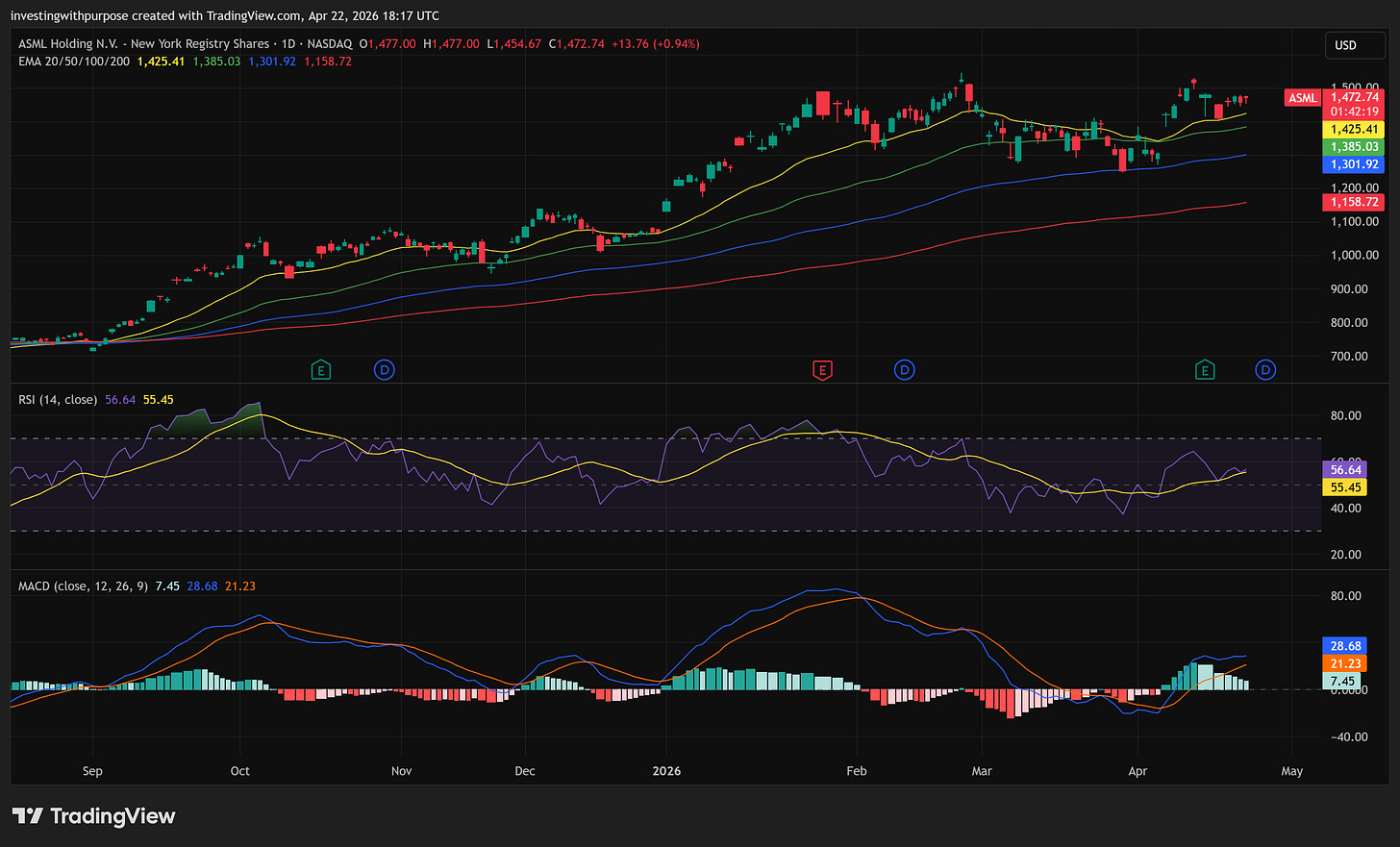Click the orange signal value 21.23 axis label
Screen dimensions: 1400x847
pyautogui.click(x=1345, y=663)
